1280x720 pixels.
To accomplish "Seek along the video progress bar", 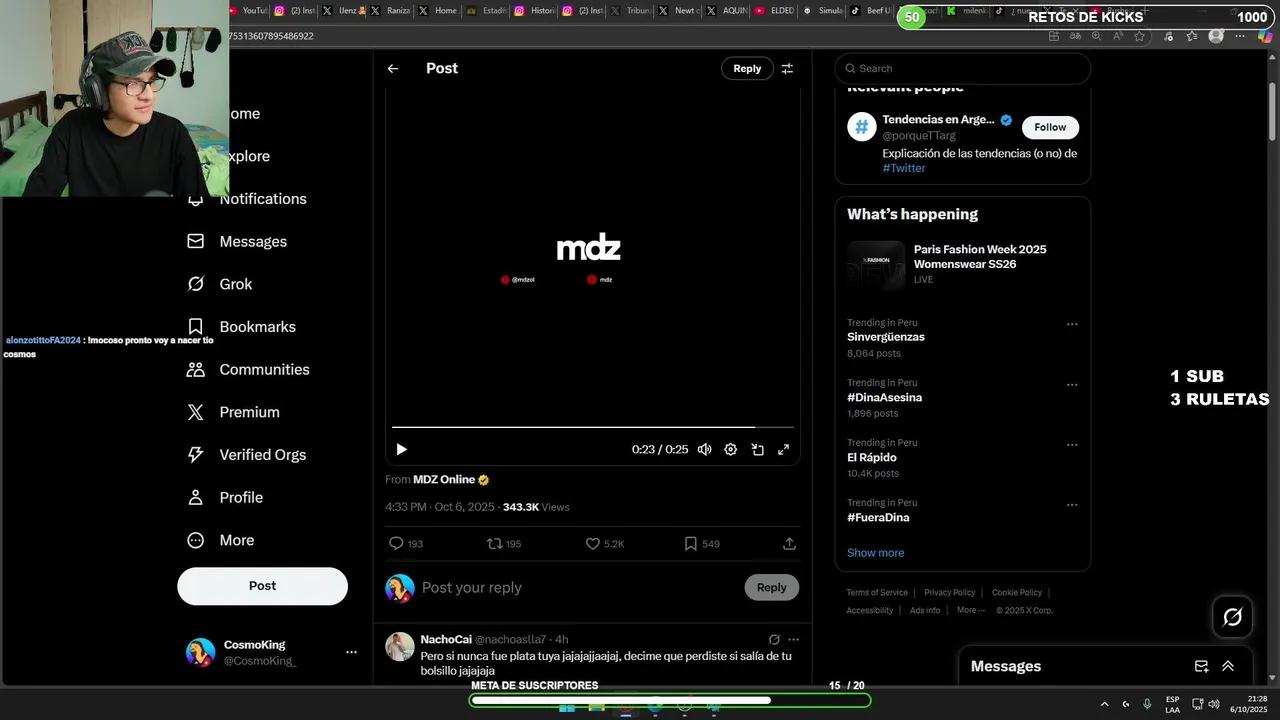I will point(593,427).
